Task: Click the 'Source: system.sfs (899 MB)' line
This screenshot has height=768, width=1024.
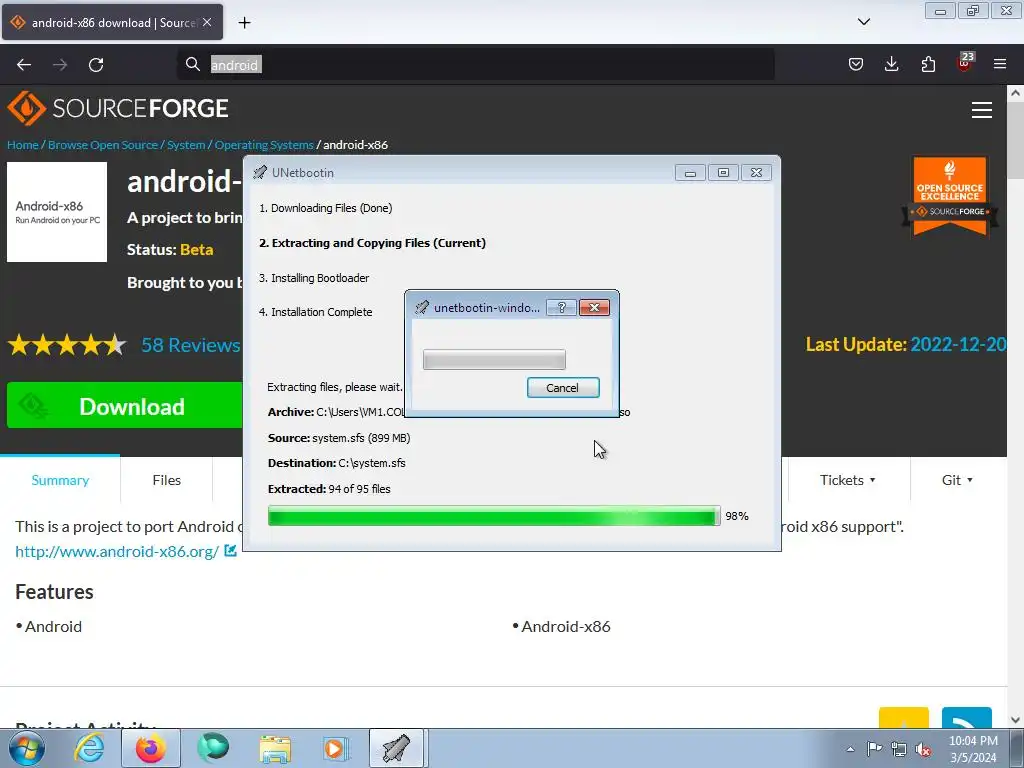Action: pyautogui.click(x=339, y=438)
